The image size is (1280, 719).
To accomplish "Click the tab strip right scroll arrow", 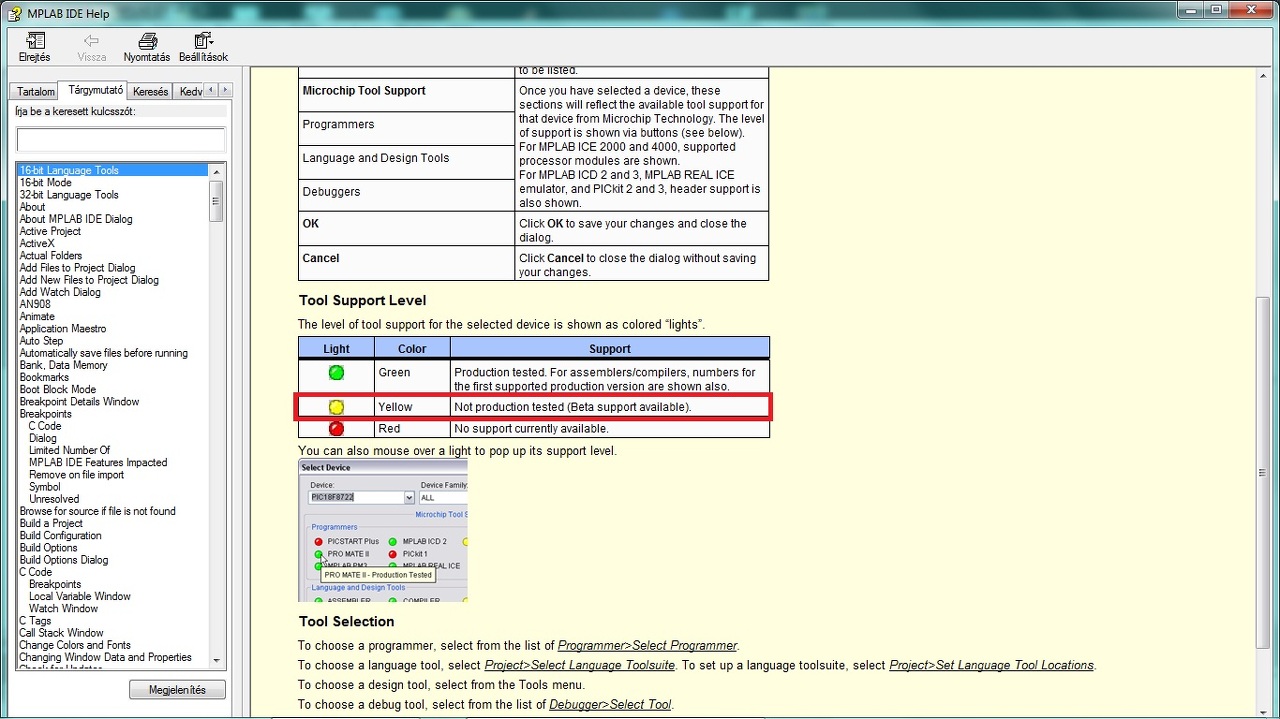I will pyautogui.click(x=225, y=90).
